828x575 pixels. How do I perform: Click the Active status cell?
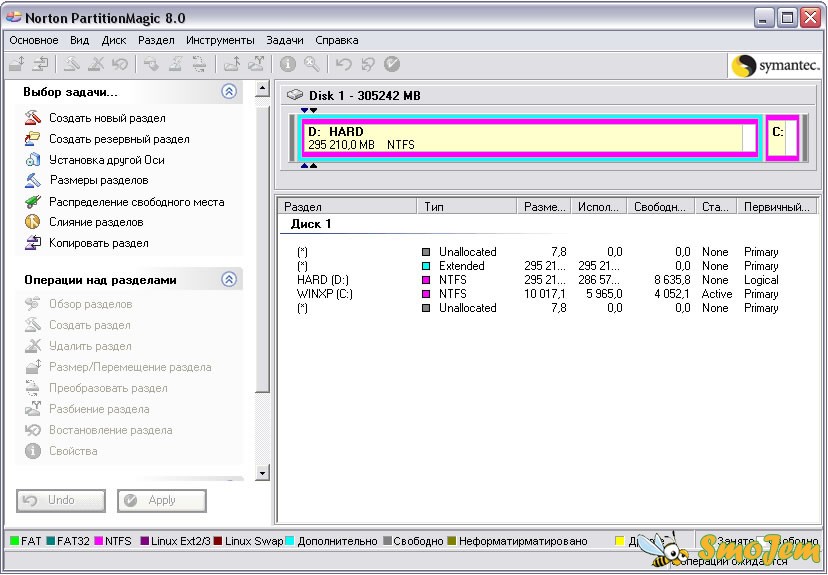717,294
